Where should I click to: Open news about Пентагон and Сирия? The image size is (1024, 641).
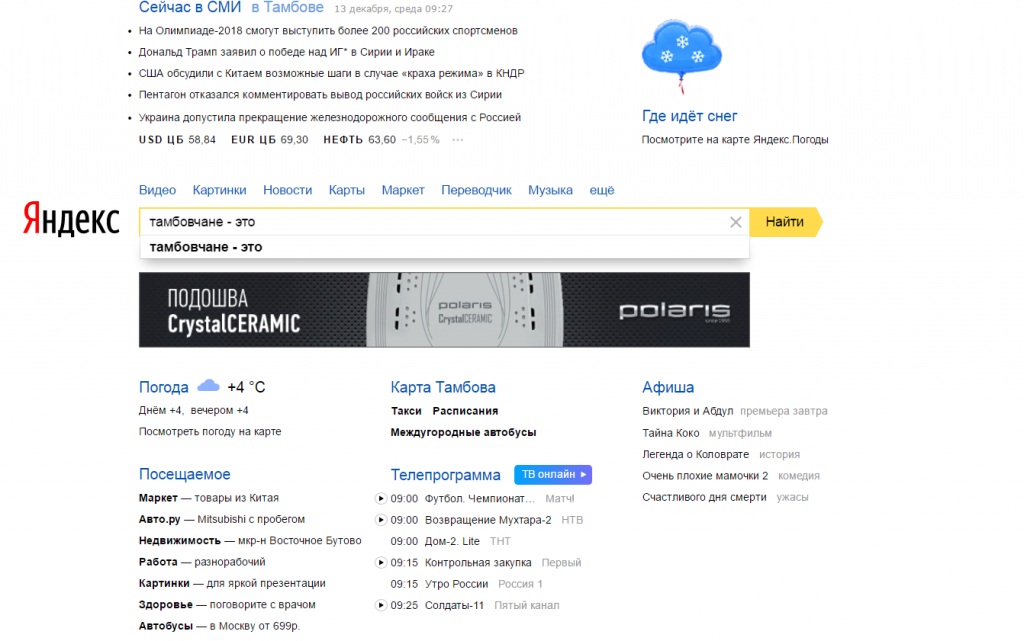tap(320, 95)
